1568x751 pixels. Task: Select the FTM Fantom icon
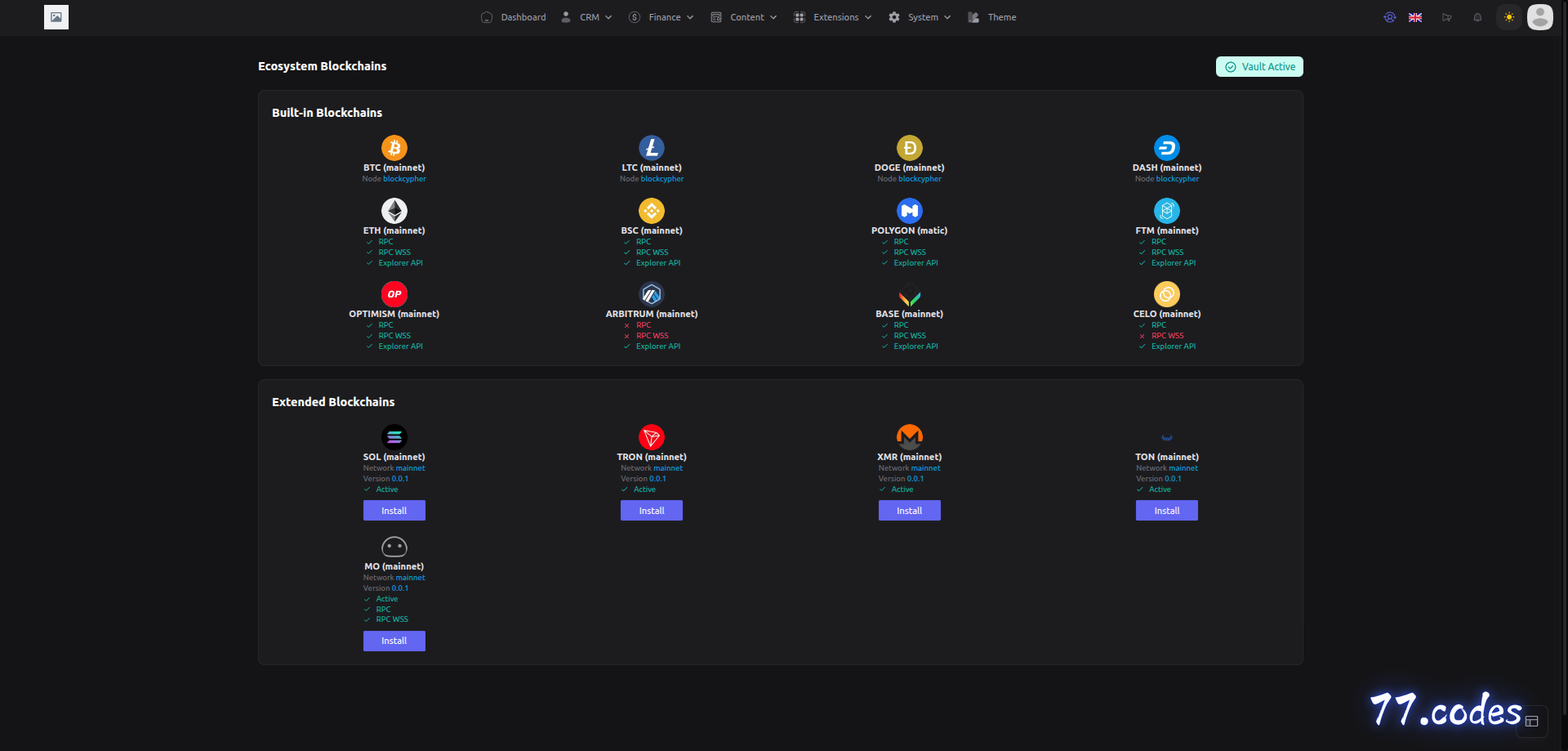pyautogui.click(x=1167, y=211)
